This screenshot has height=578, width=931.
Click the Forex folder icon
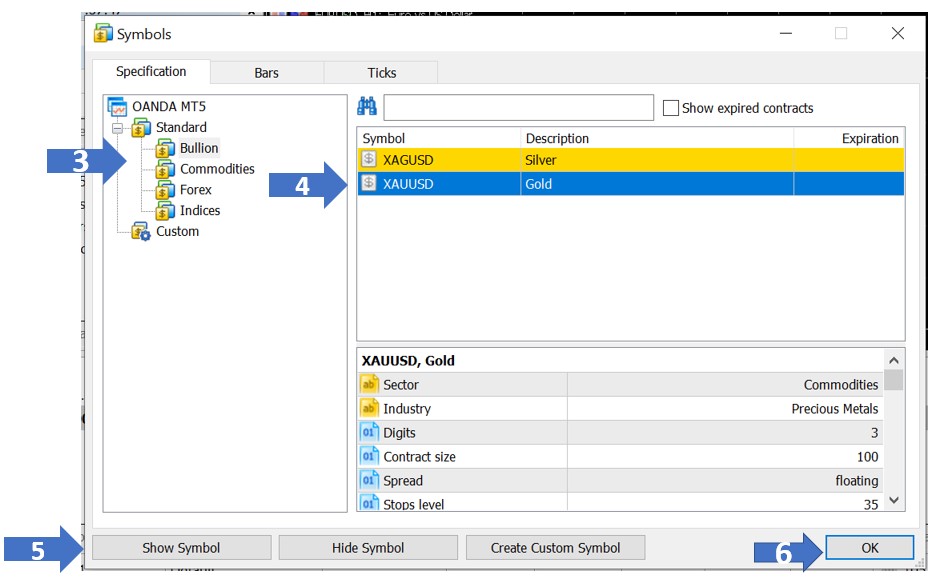(166, 190)
